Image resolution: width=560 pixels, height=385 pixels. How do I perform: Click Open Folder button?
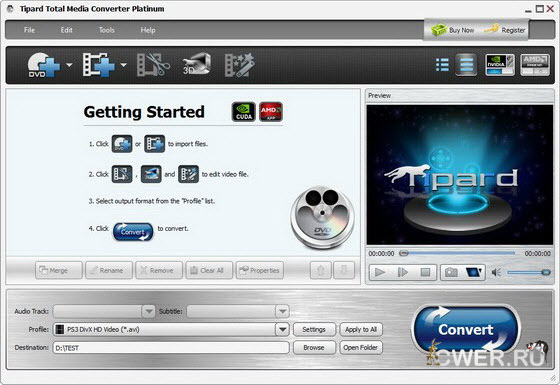pyautogui.click(x=361, y=348)
